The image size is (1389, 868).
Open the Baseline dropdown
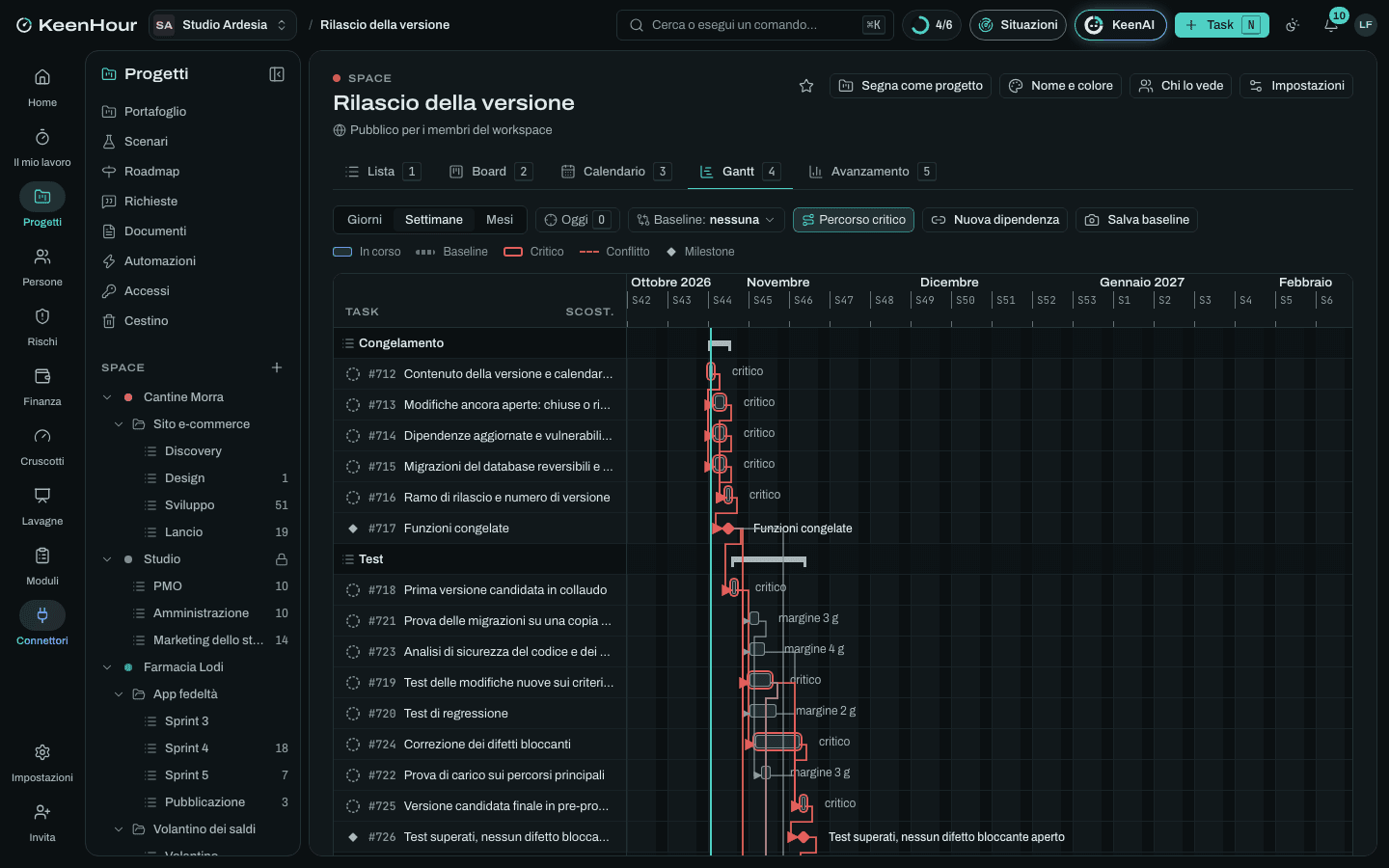[706, 220]
